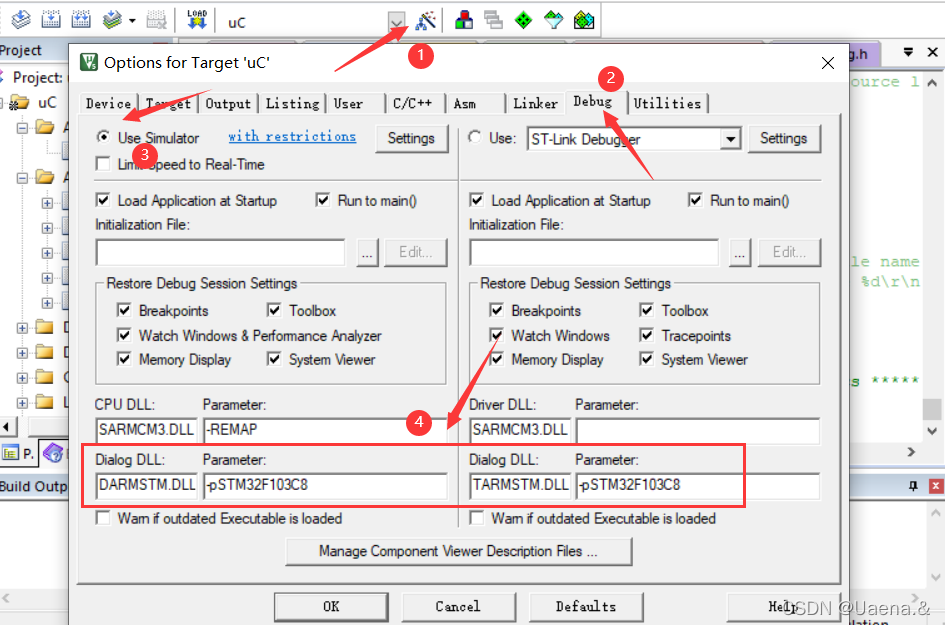Click the OK button
The image size is (945, 625).
pos(331,606)
